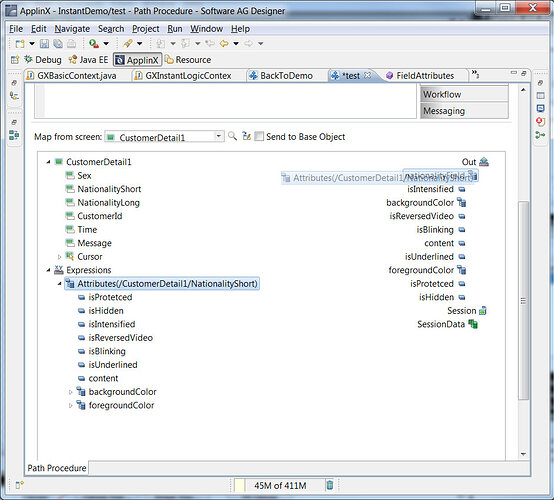Screen dimensions: 554x500
Task: Click the scroll up arrow of editor
Action: click(x=523, y=90)
